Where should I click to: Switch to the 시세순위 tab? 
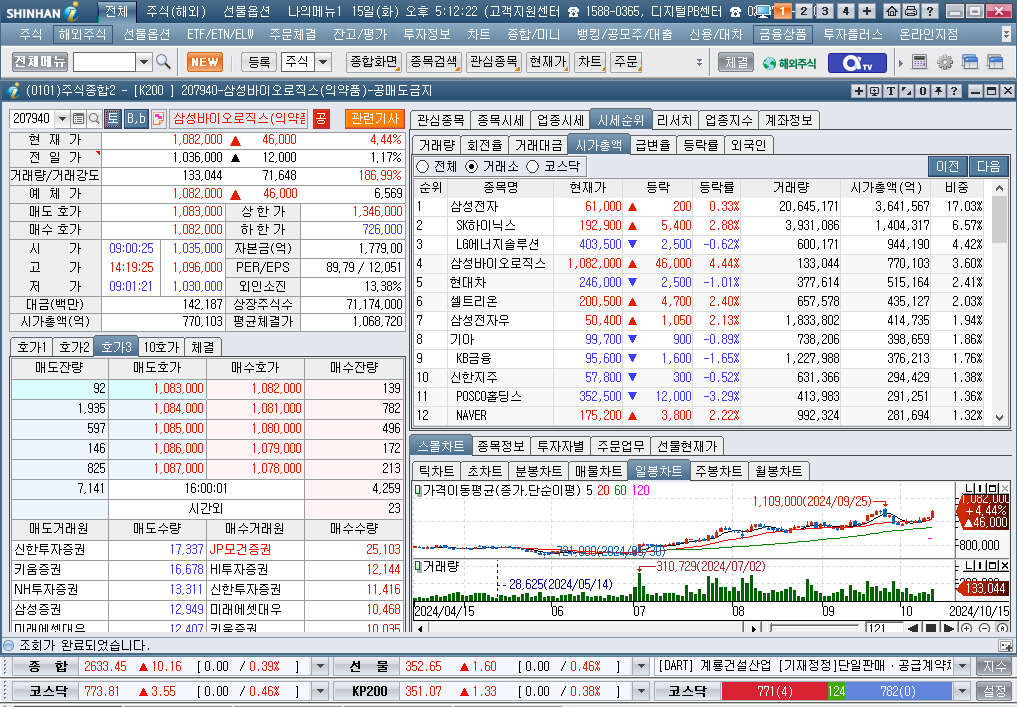pyautogui.click(x=621, y=120)
